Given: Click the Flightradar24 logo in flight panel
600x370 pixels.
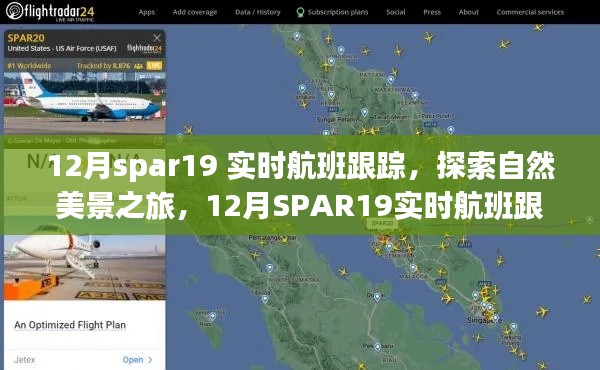Looking at the screenshot, I should point(144,48).
